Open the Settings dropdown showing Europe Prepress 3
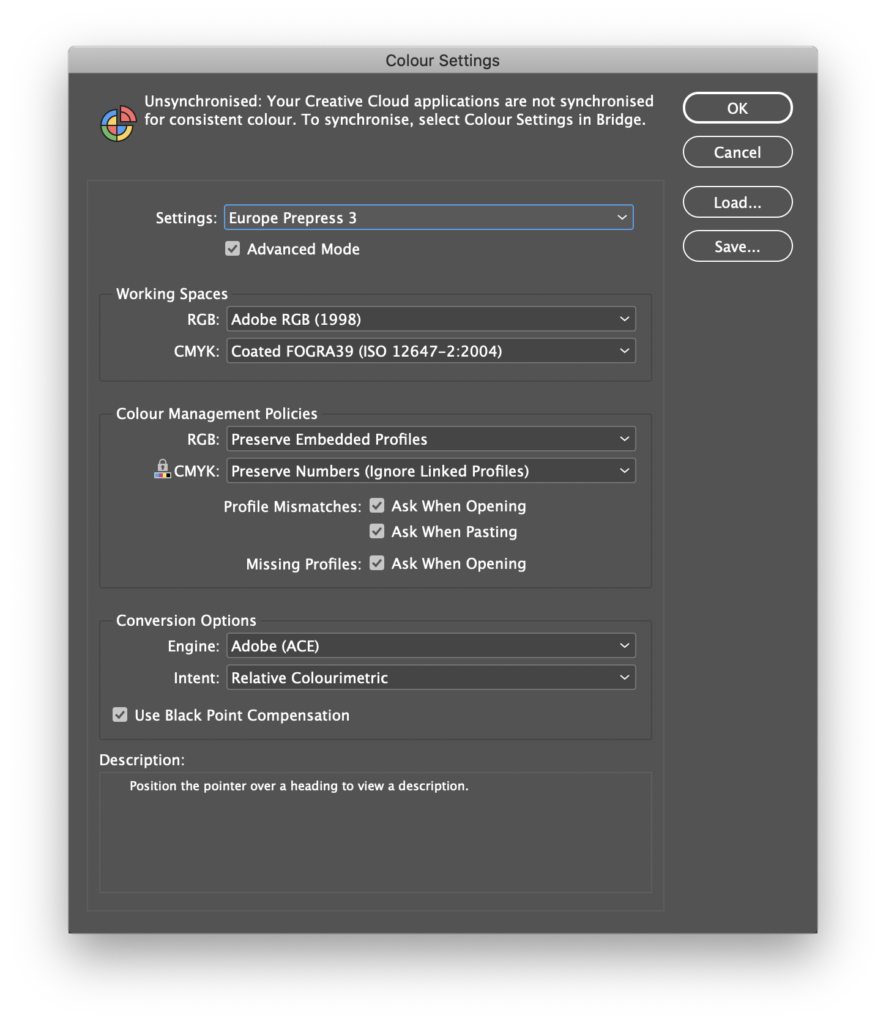 428,217
